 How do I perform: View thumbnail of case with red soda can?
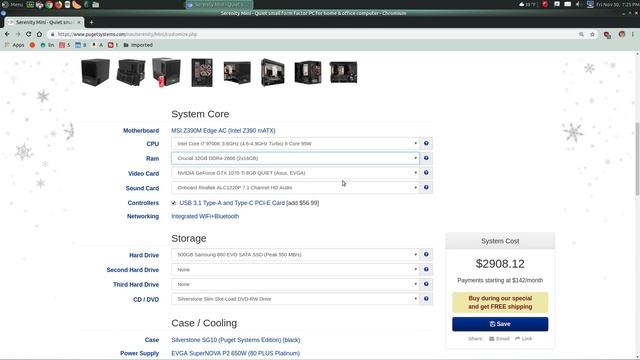(166, 72)
